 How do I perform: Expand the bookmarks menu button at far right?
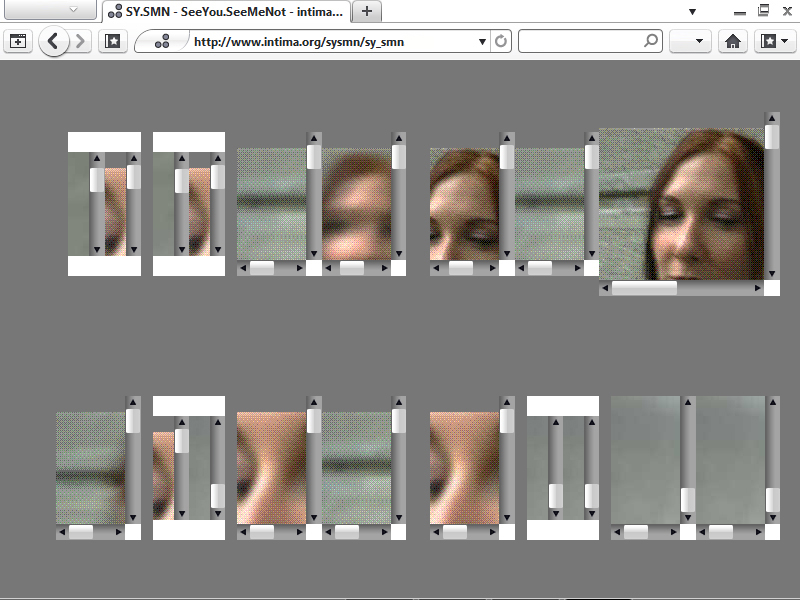(774, 42)
